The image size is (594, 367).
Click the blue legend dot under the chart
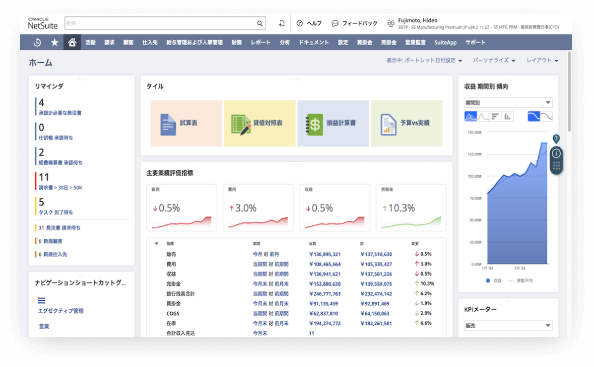click(x=488, y=281)
